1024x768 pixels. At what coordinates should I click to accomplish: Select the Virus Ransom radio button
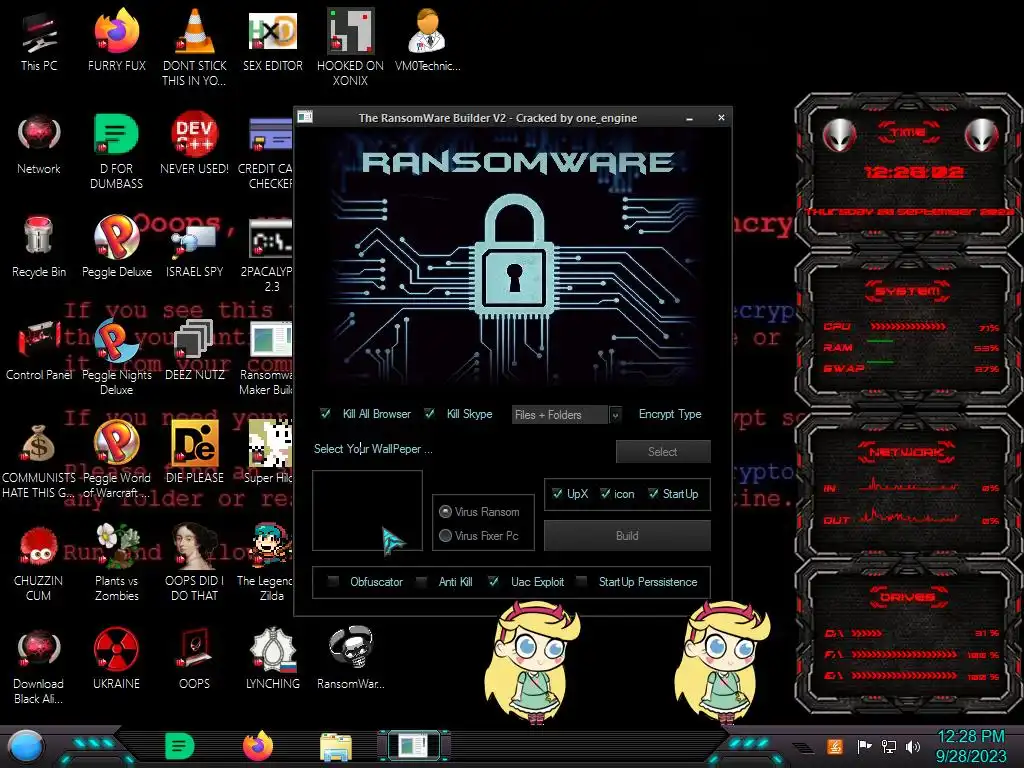coord(445,511)
